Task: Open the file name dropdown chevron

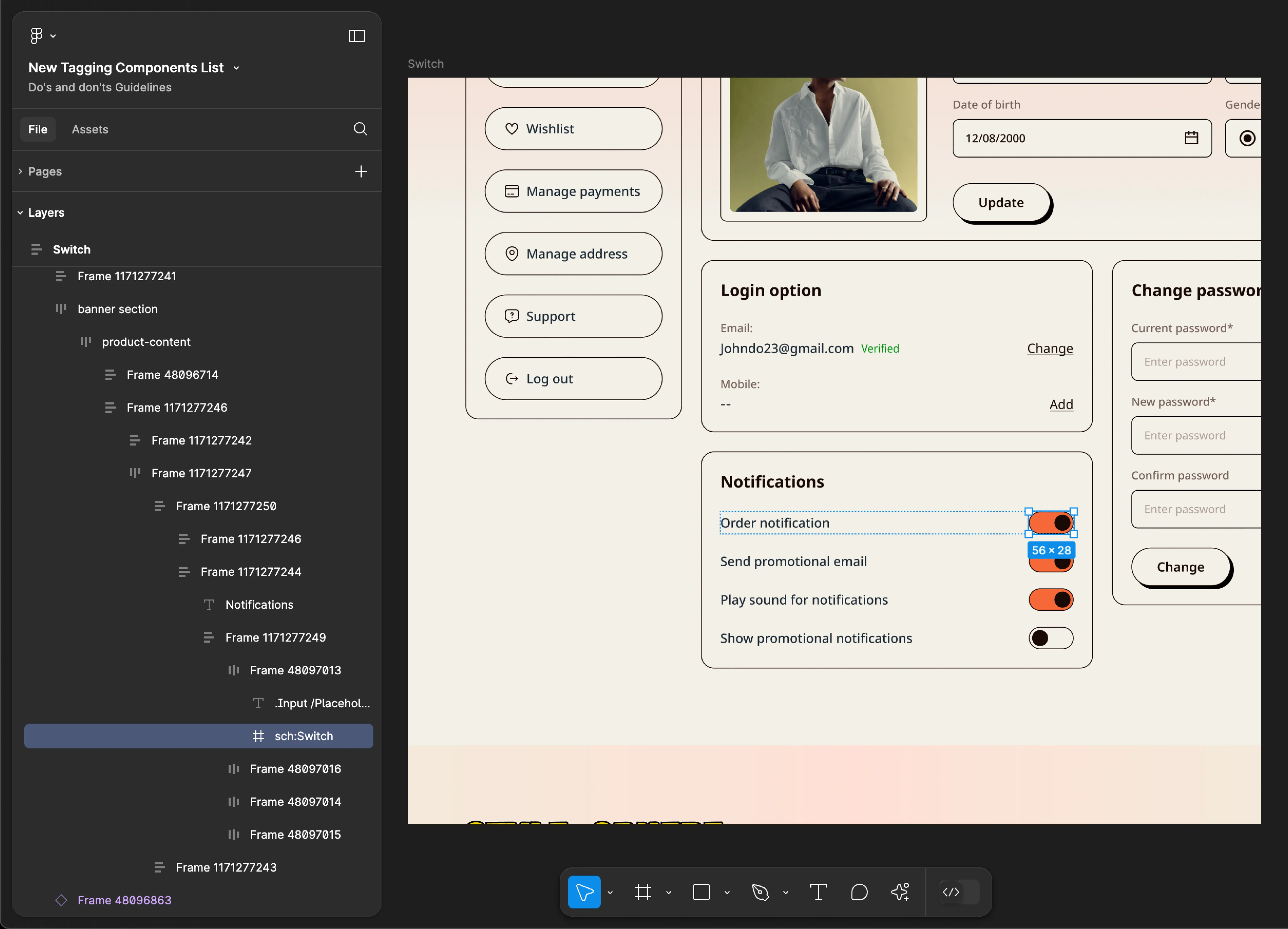Action: coord(236,68)
